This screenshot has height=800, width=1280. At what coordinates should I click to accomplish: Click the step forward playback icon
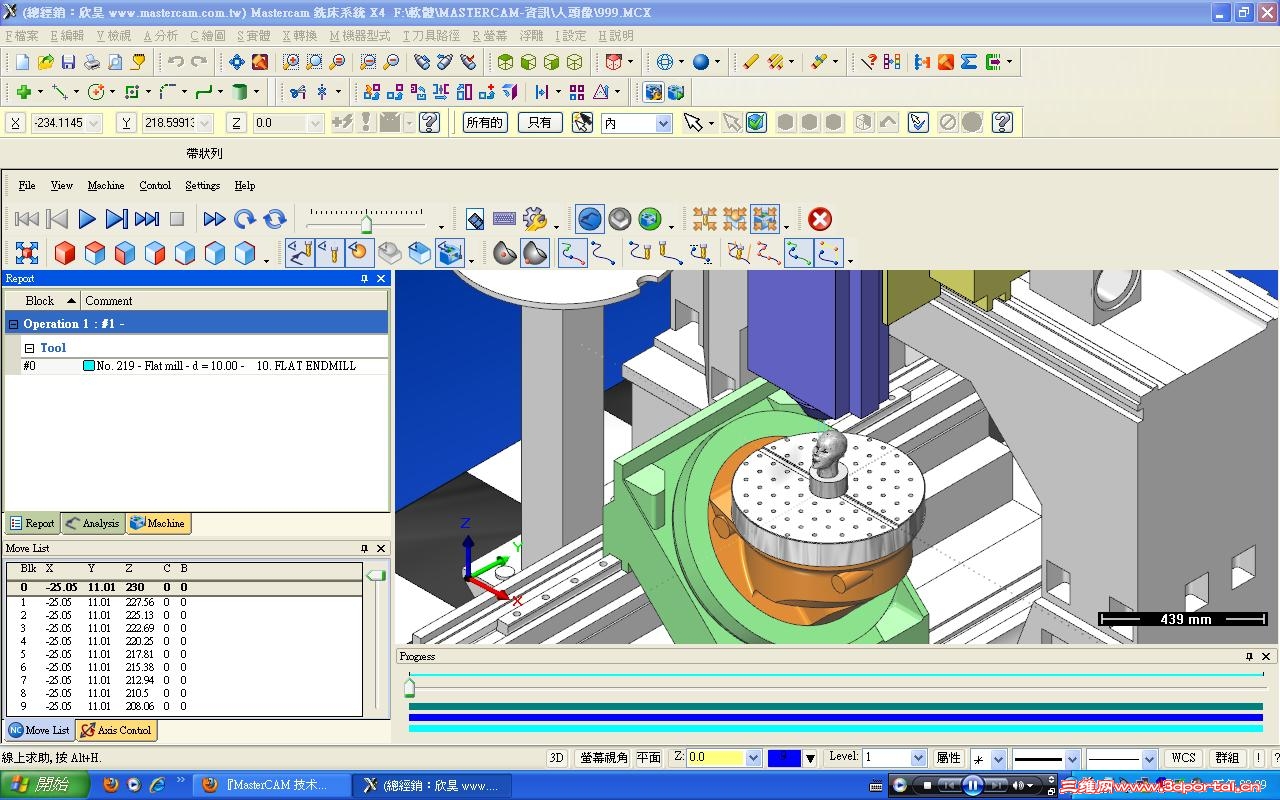[117, 219]
